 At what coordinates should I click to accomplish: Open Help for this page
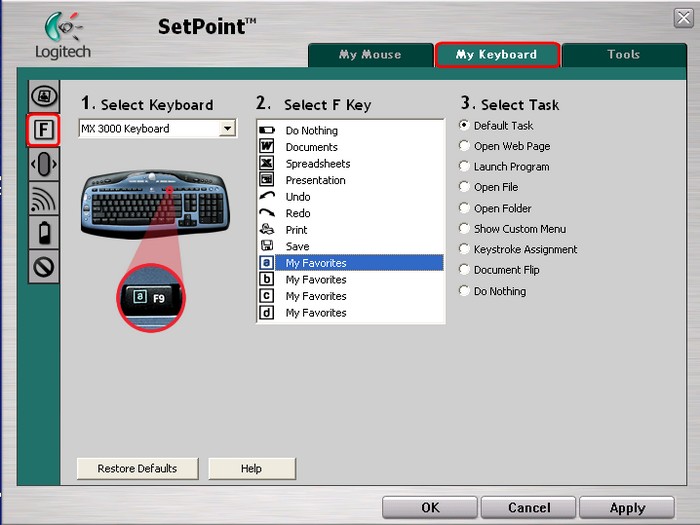(251, 468)
